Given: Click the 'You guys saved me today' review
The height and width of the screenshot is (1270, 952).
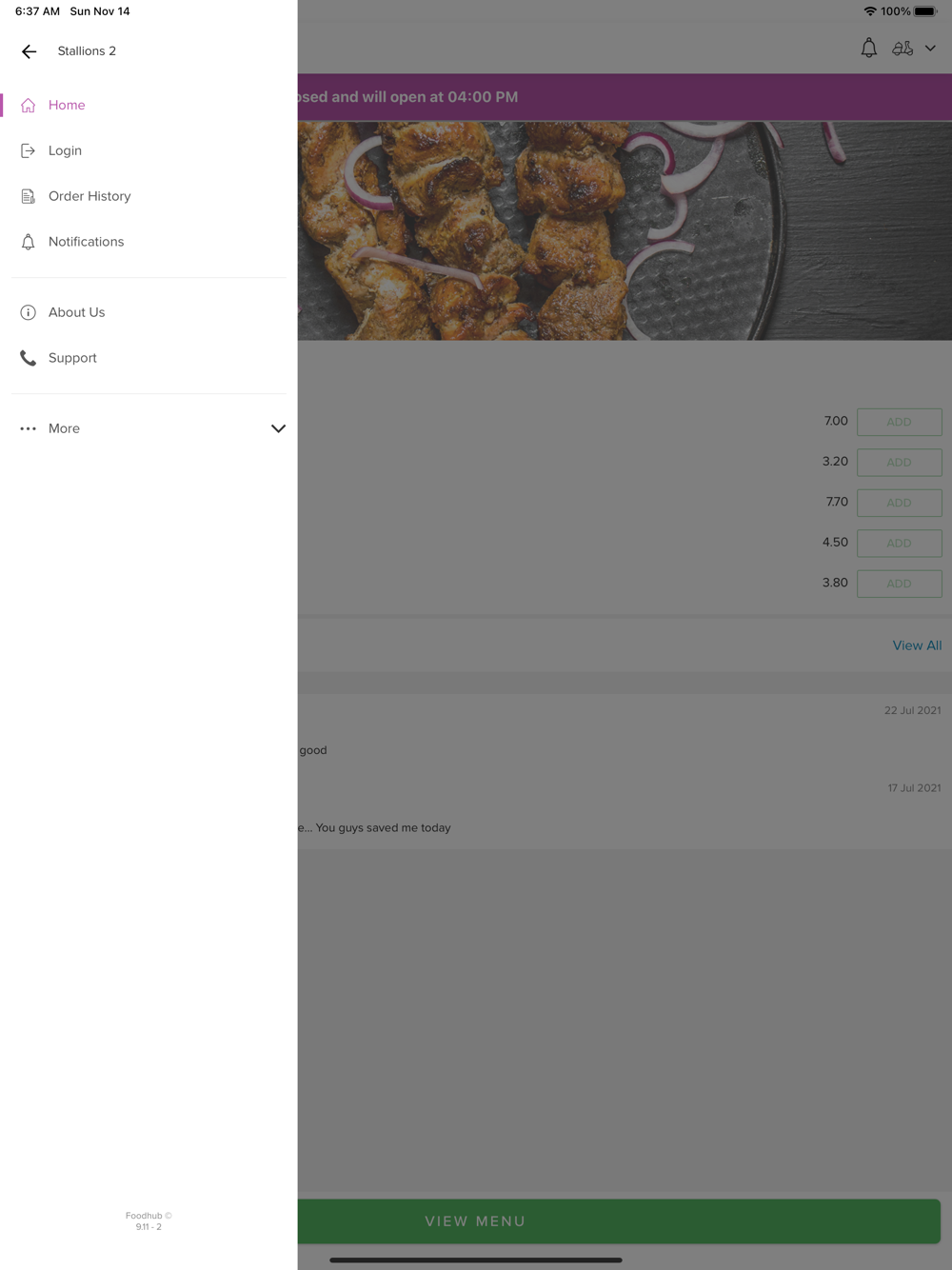Looking at the screenshot, I should (x=375, y=828).
